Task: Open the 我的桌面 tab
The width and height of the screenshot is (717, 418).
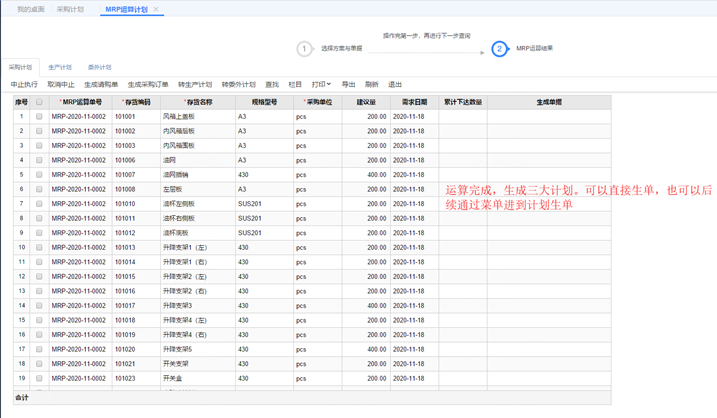Action: pyautogui.click(x=31, y=9)
